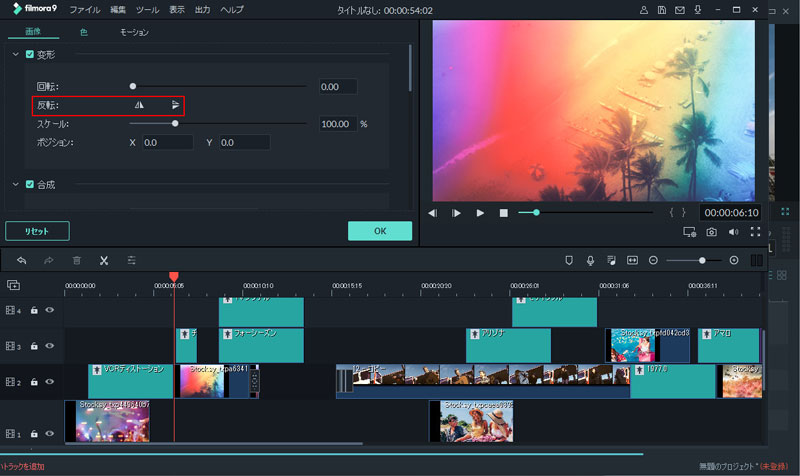Image resolution: width=800 pixels, height=476 pixels.
Task: Open the ファイル menu
Action: (85, 10)
